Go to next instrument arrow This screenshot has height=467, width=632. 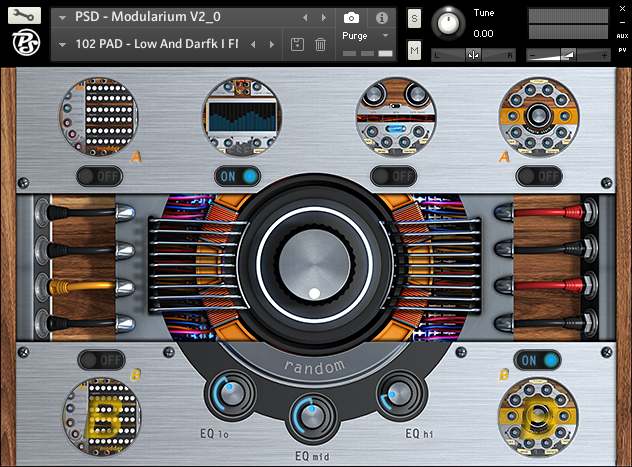[324, 17]
